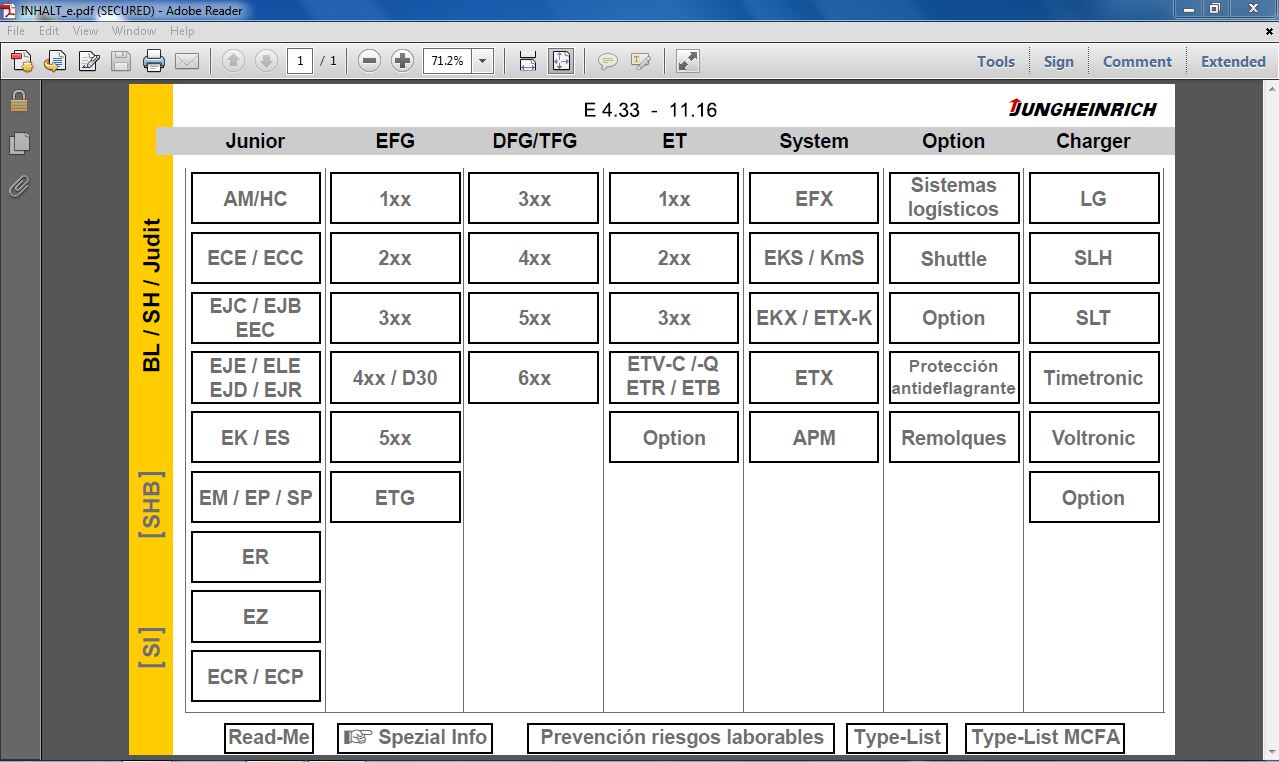The image size is (1279, 762).
Task: Open the APM link
Action: [814, 438]
